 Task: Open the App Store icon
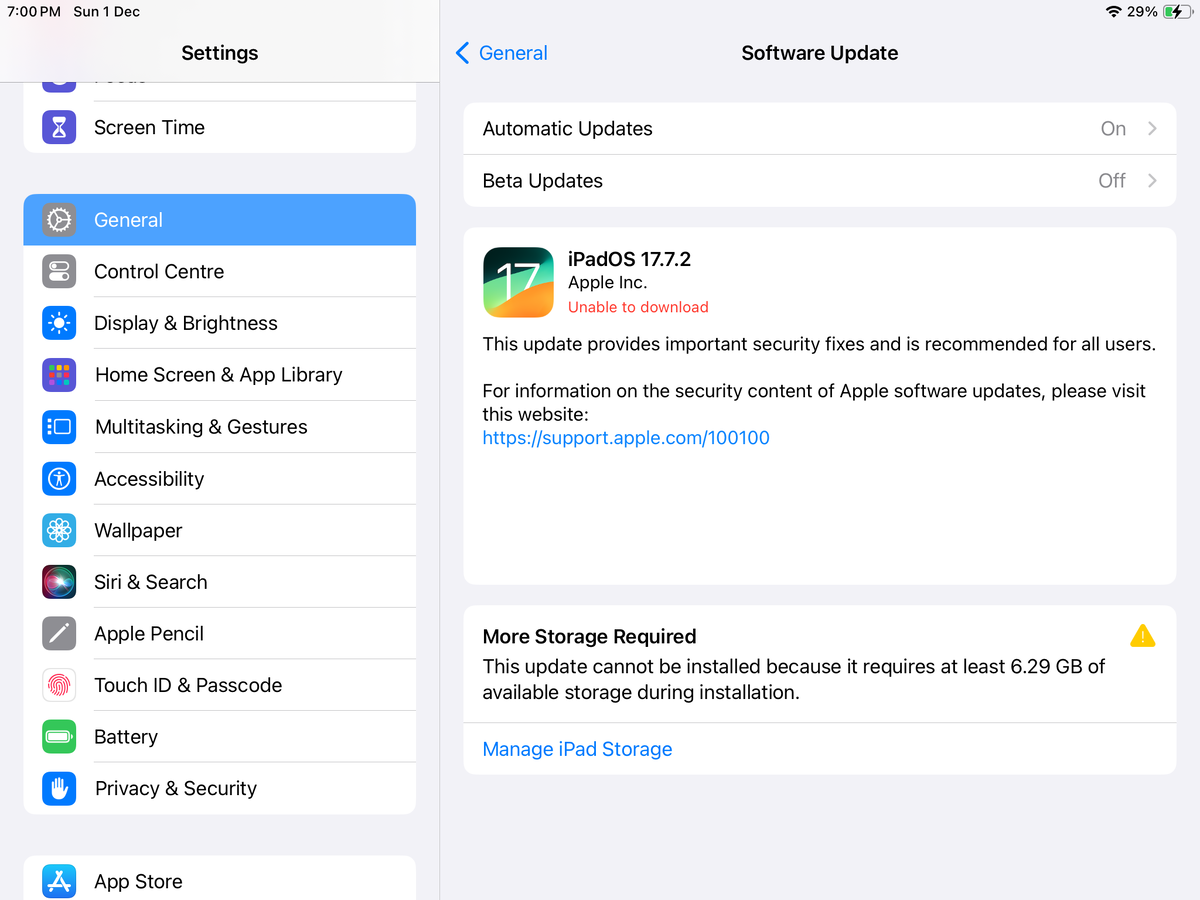coord(59,881)
